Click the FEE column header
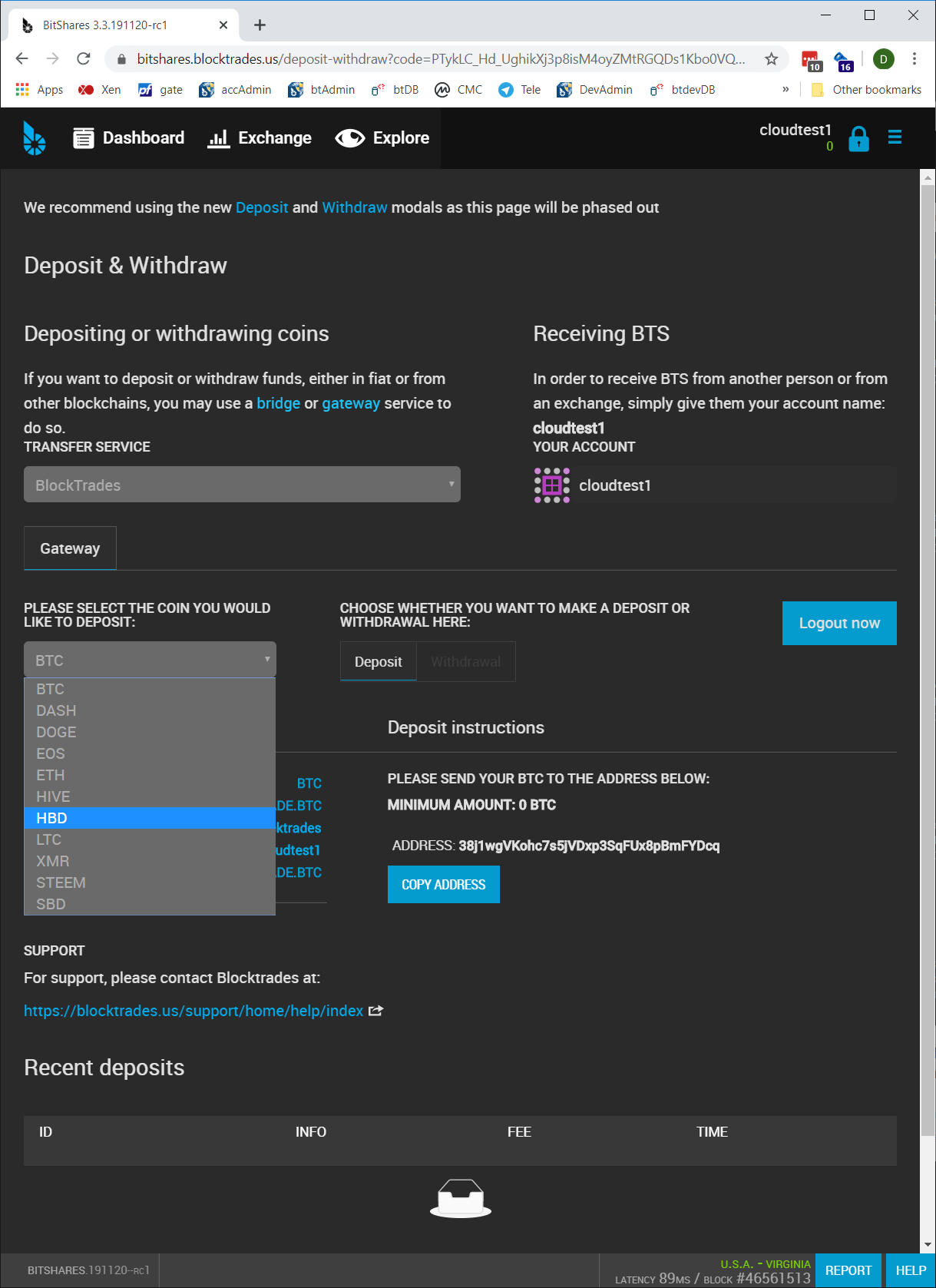The image size is (936, 1288). pyautogui.click(x=519, y=1131)
